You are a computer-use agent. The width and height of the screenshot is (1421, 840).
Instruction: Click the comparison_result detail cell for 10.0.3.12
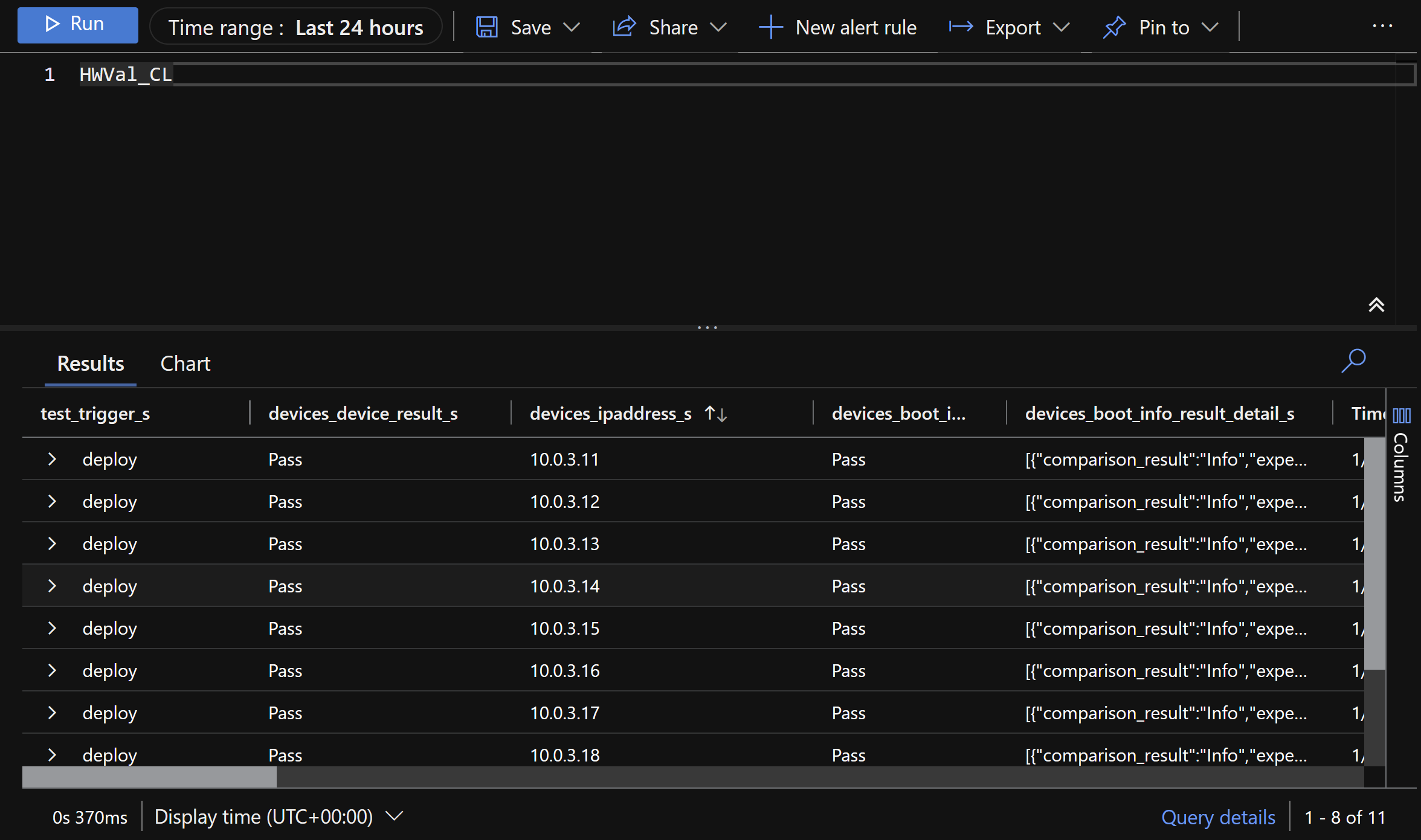tap(1166, 502)
